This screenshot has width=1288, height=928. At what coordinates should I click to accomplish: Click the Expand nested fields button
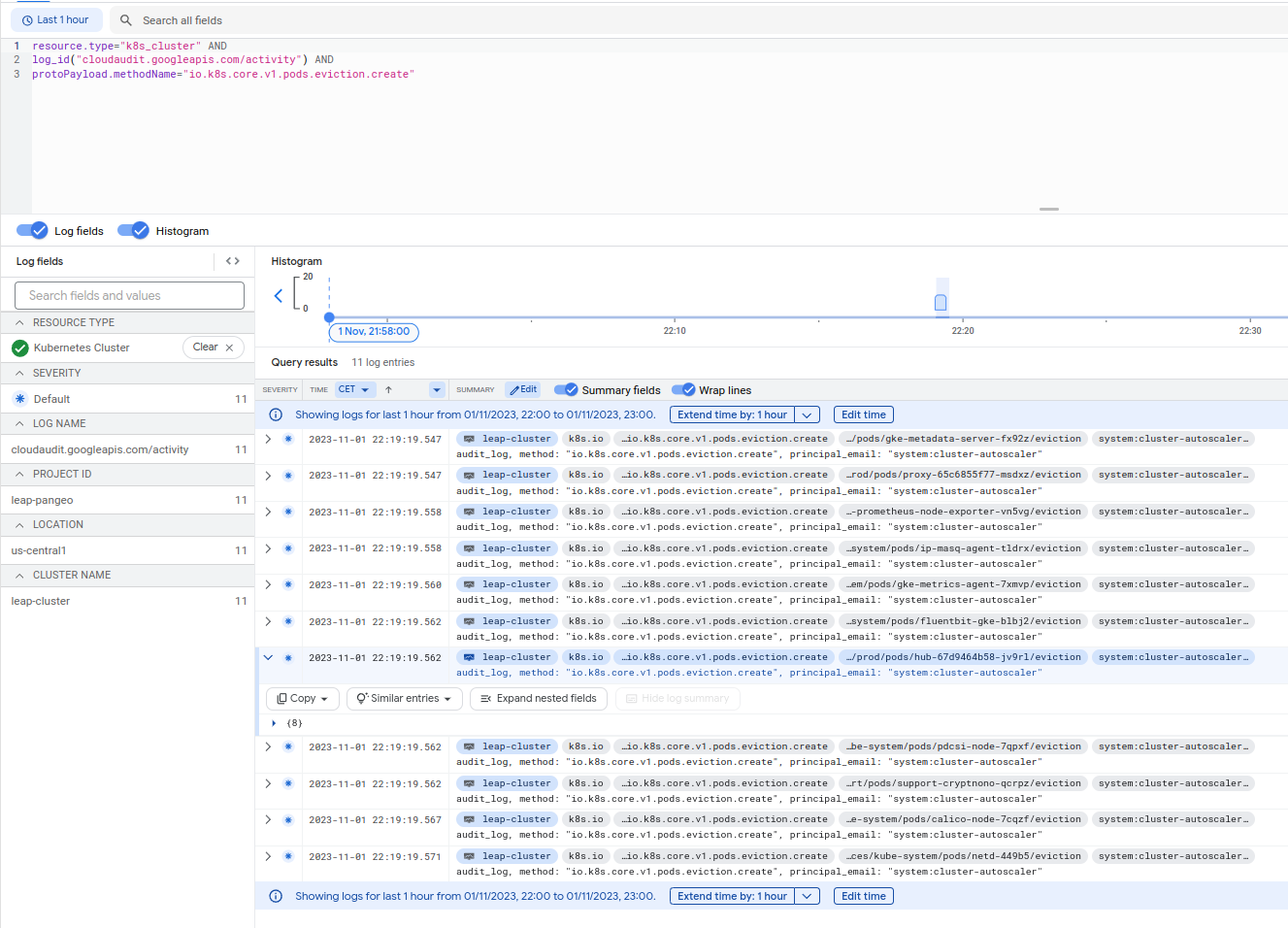[539, 698]
